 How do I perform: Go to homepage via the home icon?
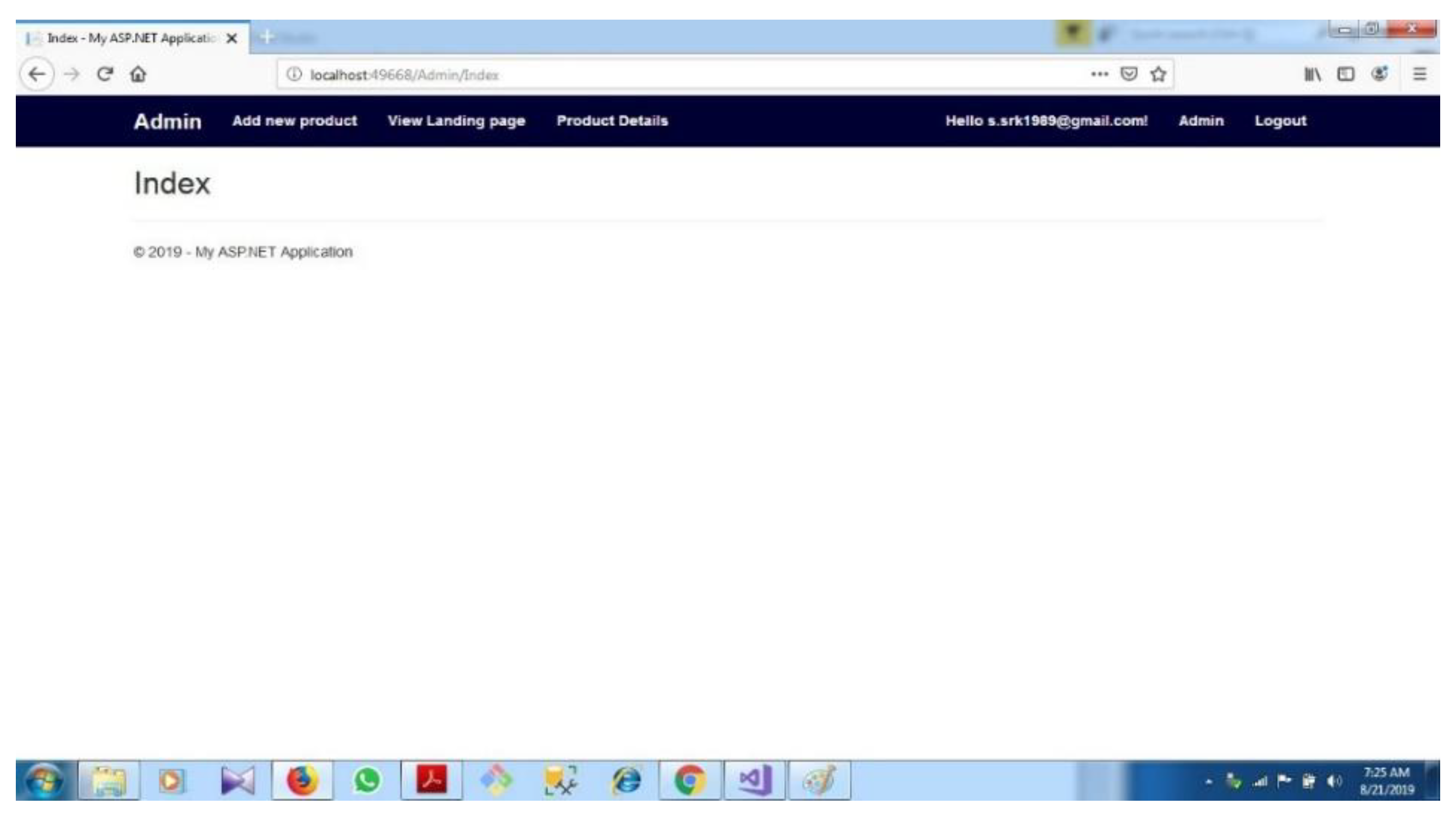(x=139, y=74)
